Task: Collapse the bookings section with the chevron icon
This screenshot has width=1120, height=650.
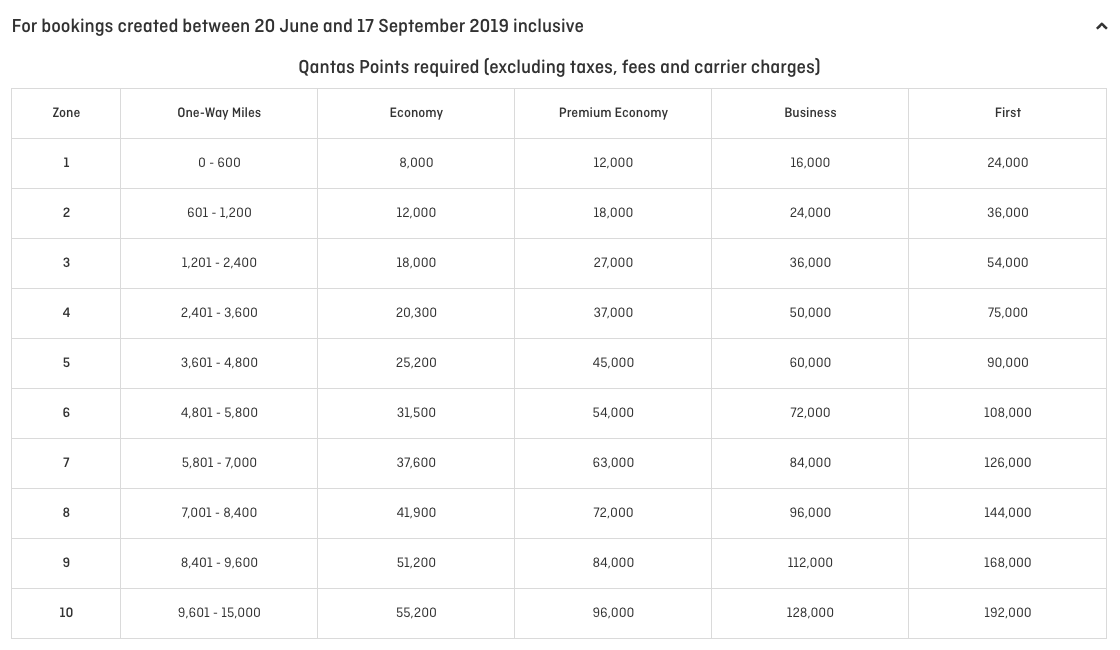Action: coord(1101,26)
